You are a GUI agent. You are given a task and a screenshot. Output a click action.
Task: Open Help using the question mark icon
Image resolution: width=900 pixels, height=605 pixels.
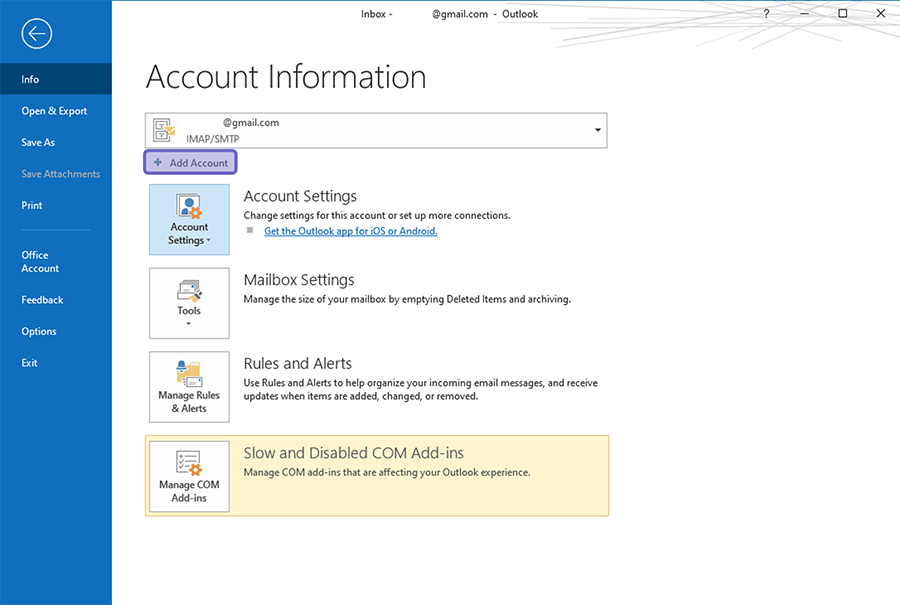point(766,13)
